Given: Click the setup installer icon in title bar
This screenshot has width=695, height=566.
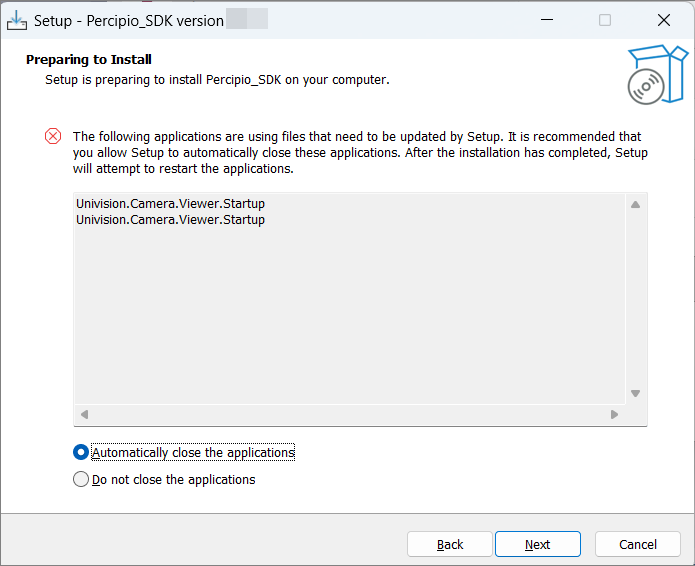Looking at the screenshot, I should click(x=17, y=20).
